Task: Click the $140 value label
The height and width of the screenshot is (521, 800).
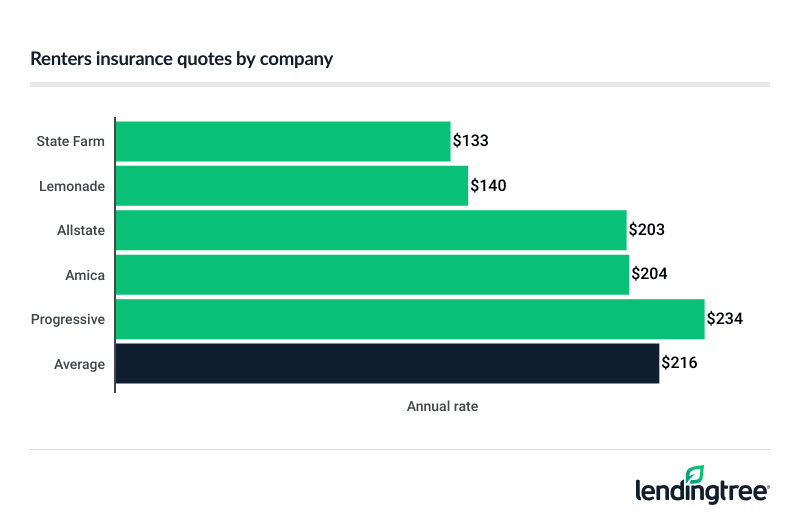Action: (x=488, y=185)
